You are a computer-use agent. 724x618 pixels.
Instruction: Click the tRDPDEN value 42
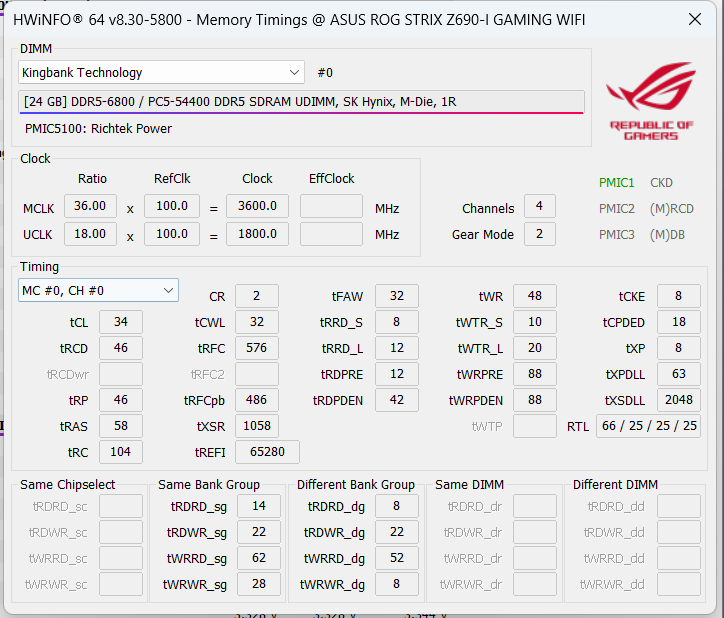pyautogui.click(x=397, y=400)
